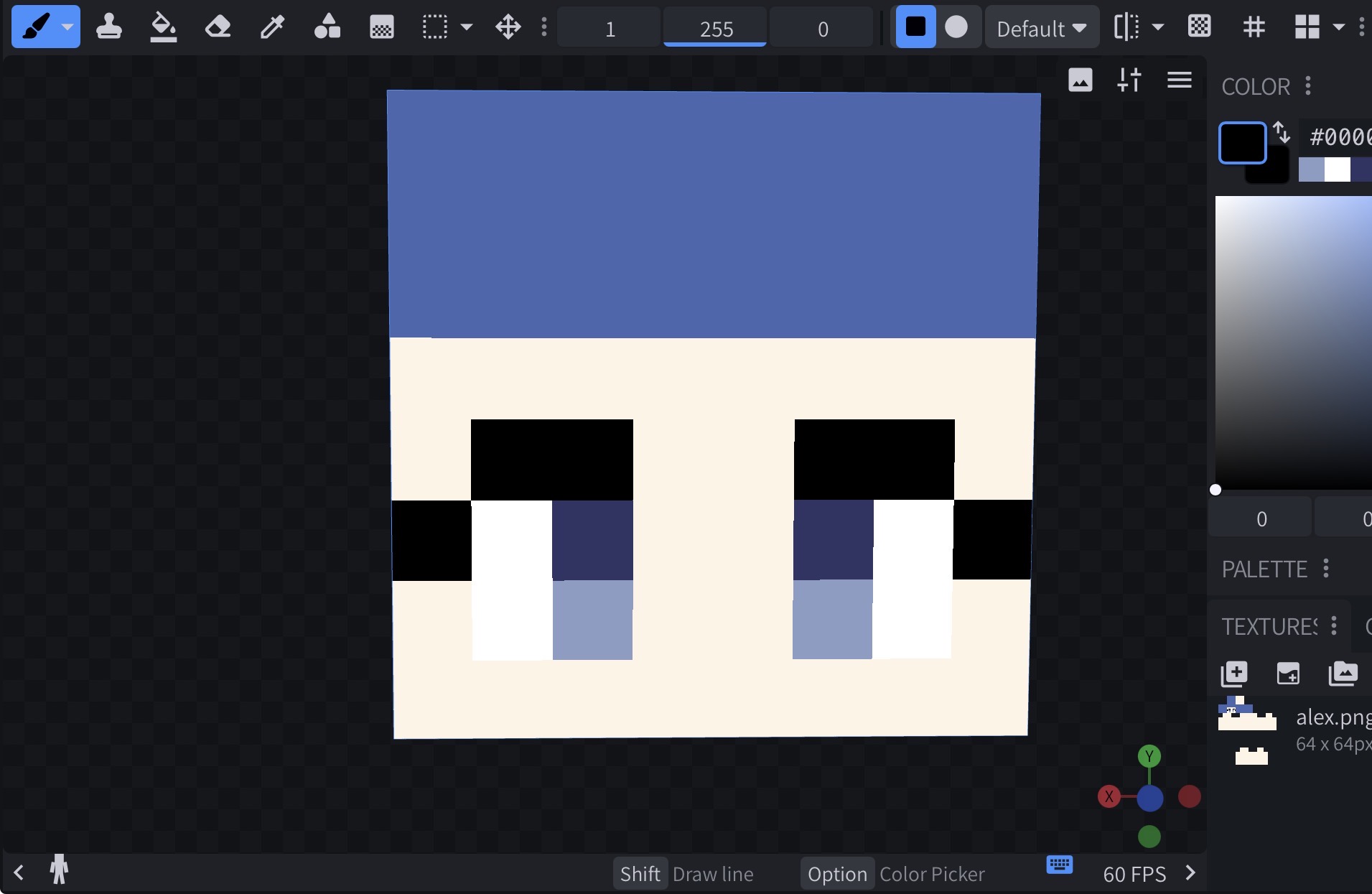Click the PALETTE panel title
The width and height of the screenshot is (1372, 894).
1264,569
